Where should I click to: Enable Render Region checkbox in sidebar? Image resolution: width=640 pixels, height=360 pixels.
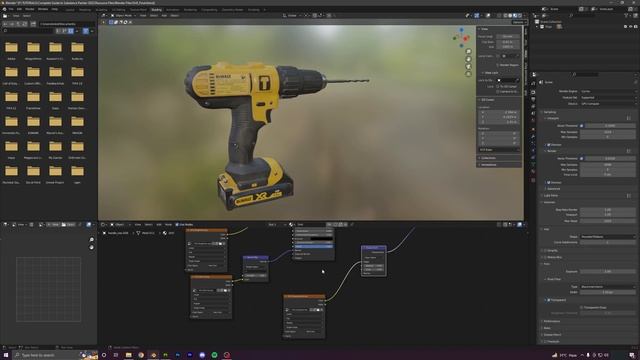(x=498, y=65)
